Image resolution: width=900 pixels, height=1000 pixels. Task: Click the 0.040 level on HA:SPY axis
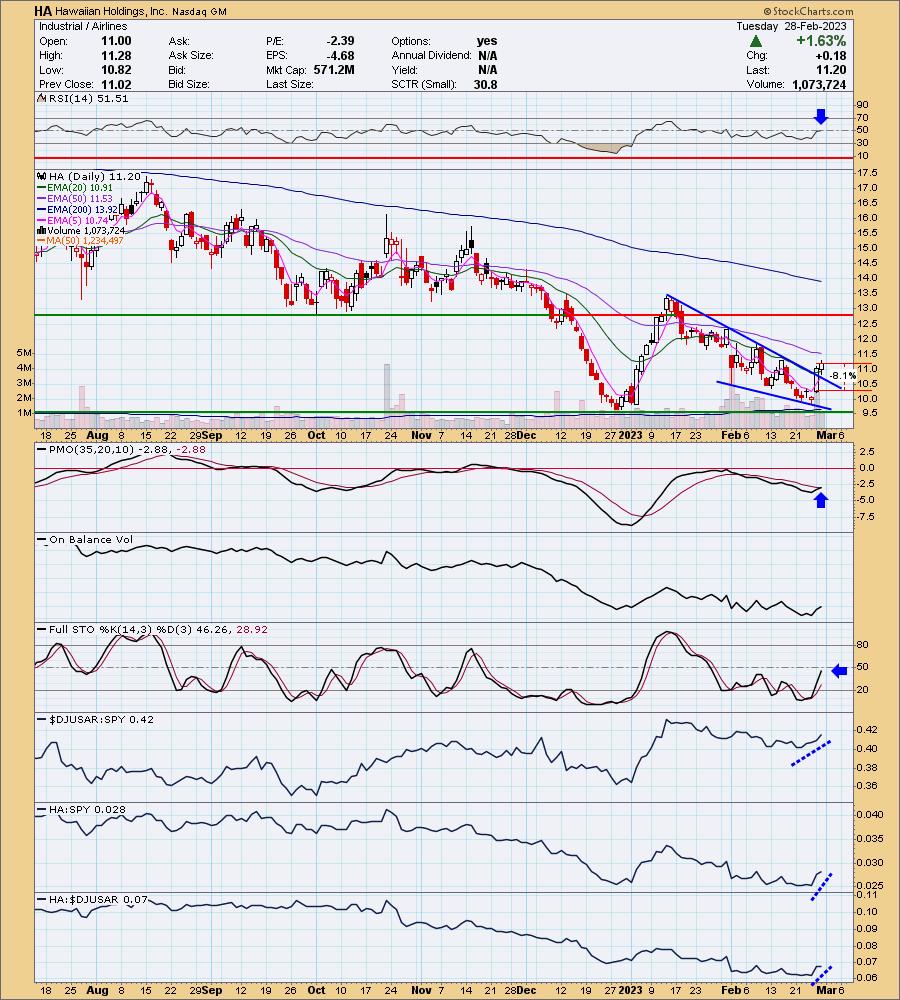coord(870,814)
